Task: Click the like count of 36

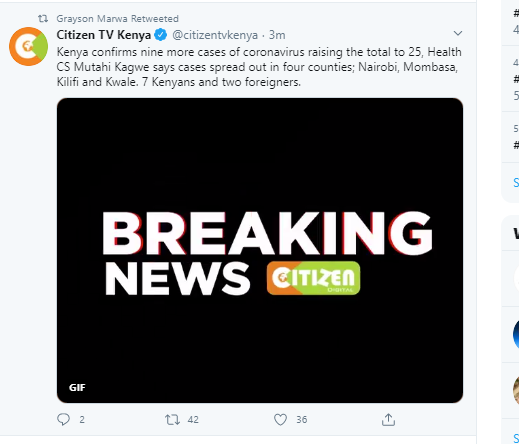Action: point(302,419)
